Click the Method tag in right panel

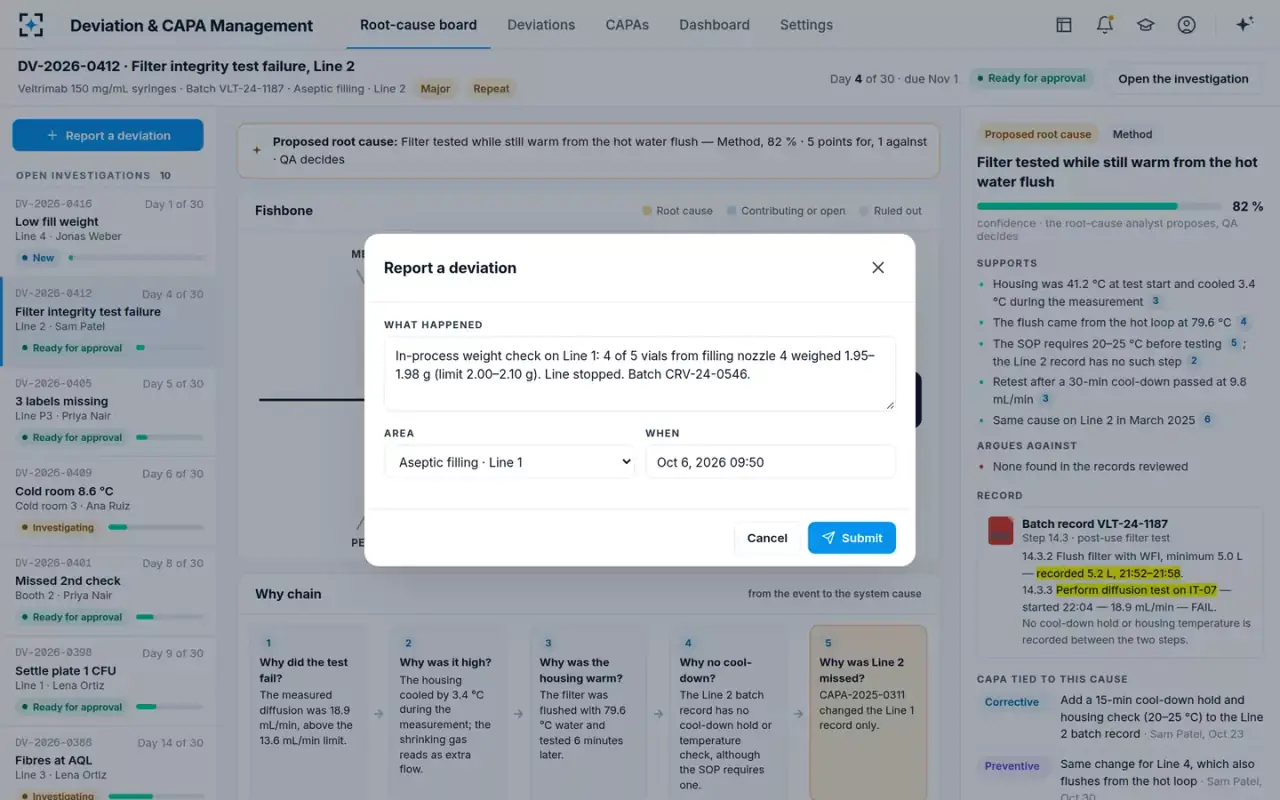click(1132, 134)
